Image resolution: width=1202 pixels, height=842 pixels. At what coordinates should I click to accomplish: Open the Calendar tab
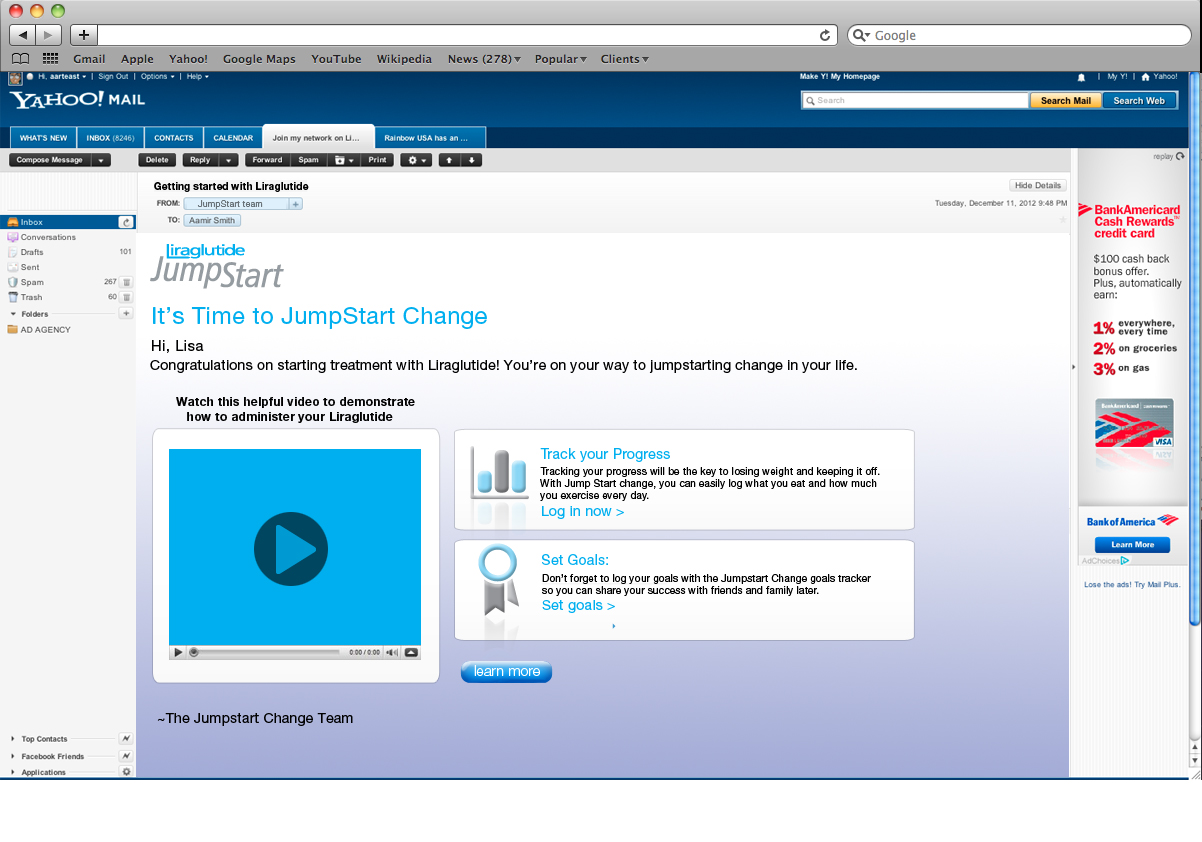(x=233, y=138)
